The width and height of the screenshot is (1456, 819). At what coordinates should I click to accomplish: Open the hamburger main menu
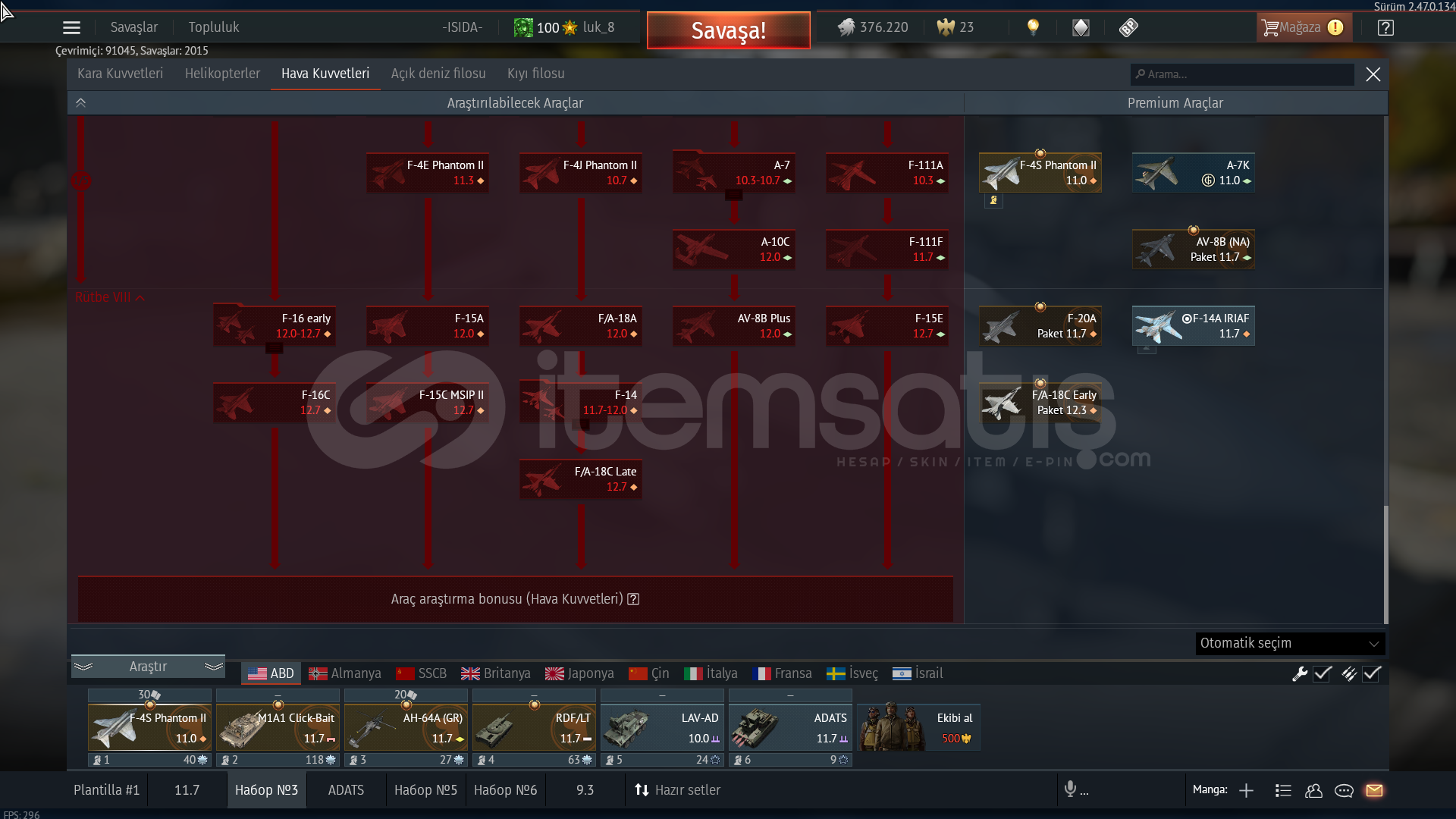[x=71, y=28]
